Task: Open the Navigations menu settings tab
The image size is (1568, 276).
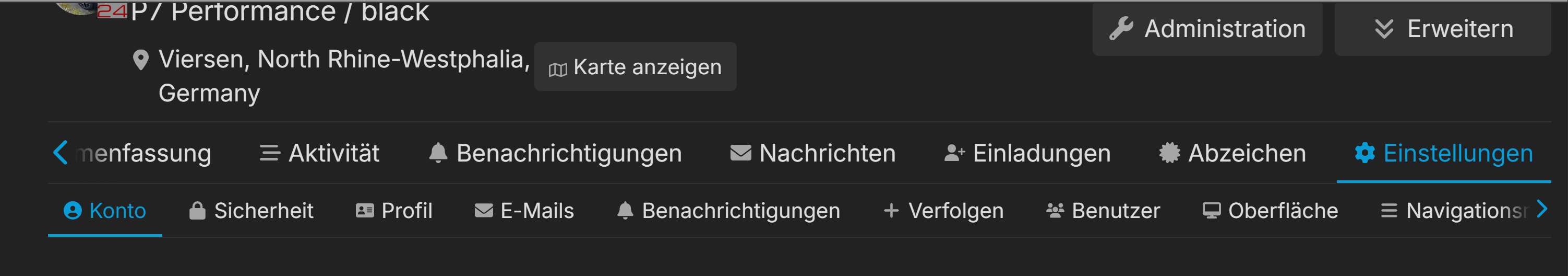Action: [1455, 211]
